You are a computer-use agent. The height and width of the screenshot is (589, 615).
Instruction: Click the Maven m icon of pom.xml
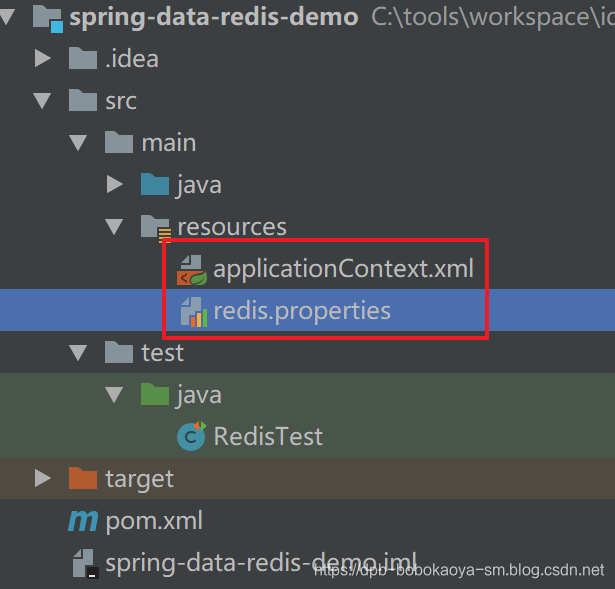(x=83, y=521)
